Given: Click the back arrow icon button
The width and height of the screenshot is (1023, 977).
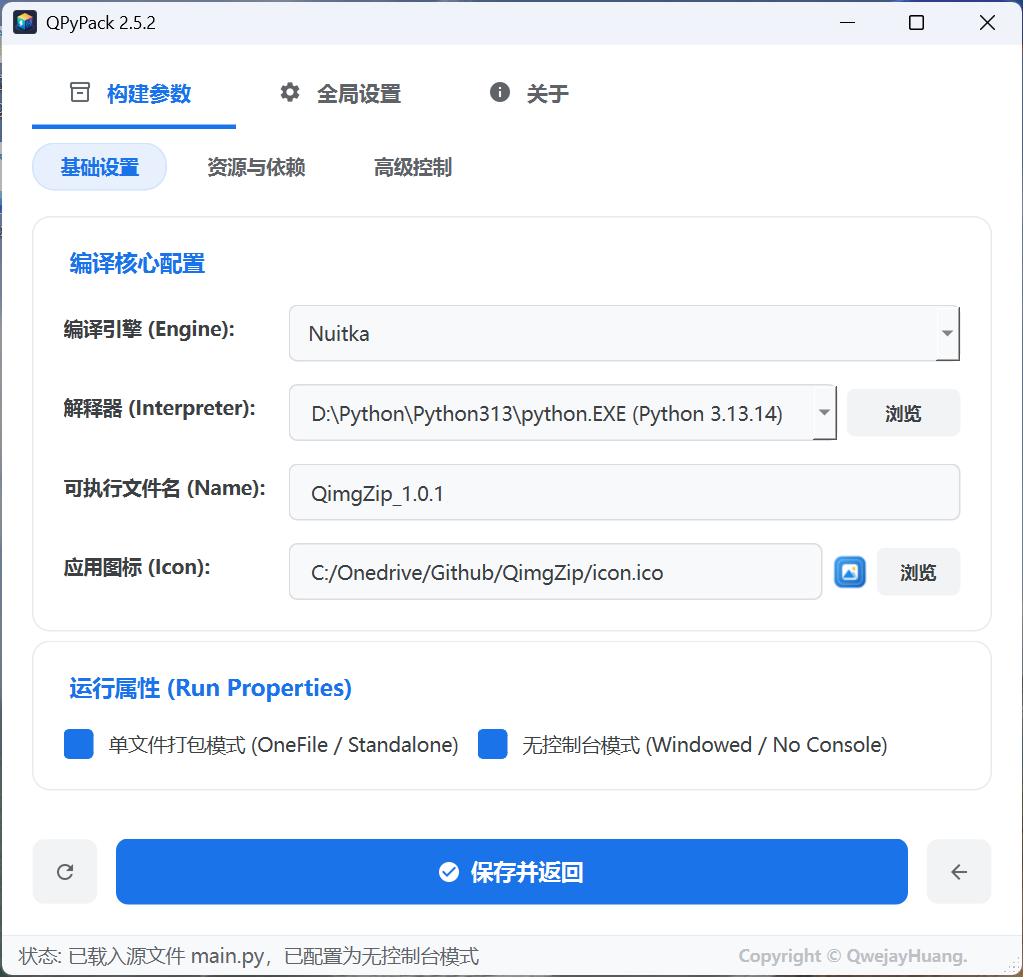Looking at the screenshot, I should [958, 871].
